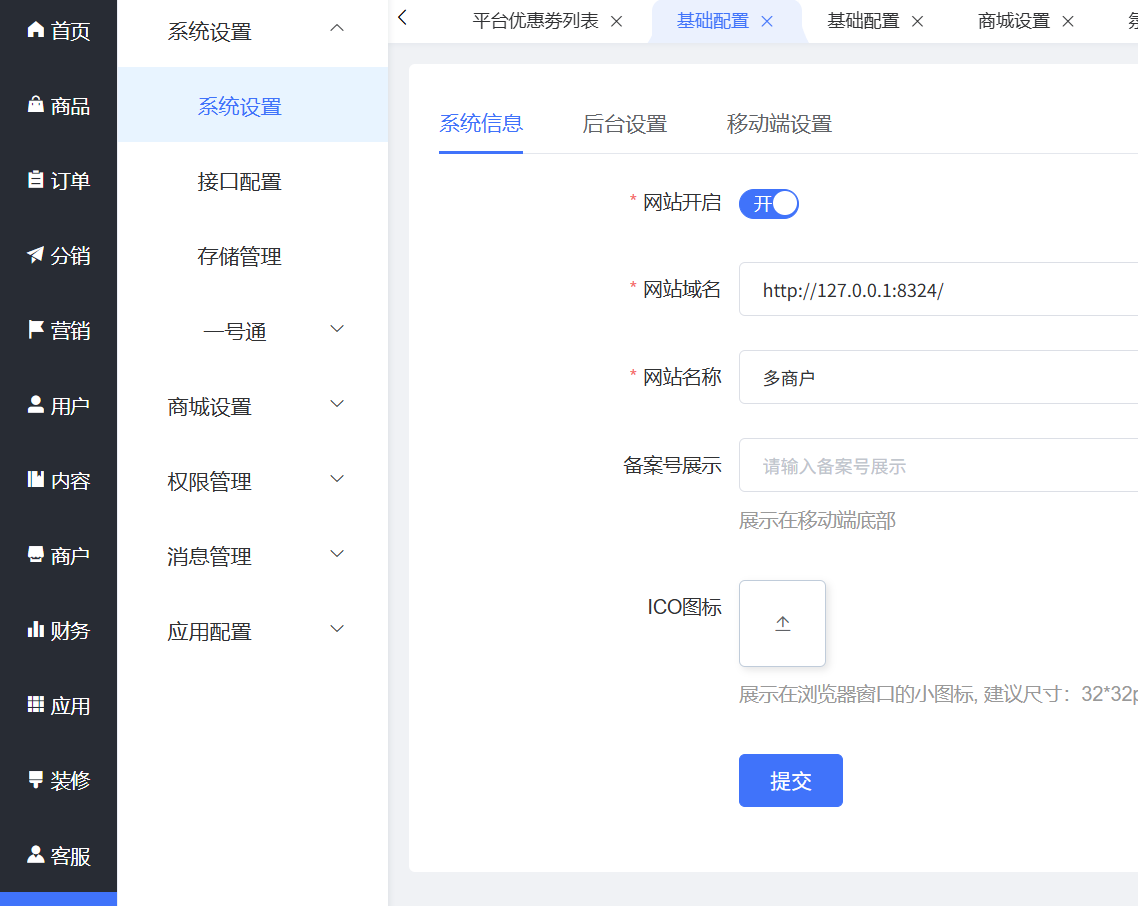Expand the 商城设置 menu group
This screenshot has width=1138, height=906.
[337, 404]
